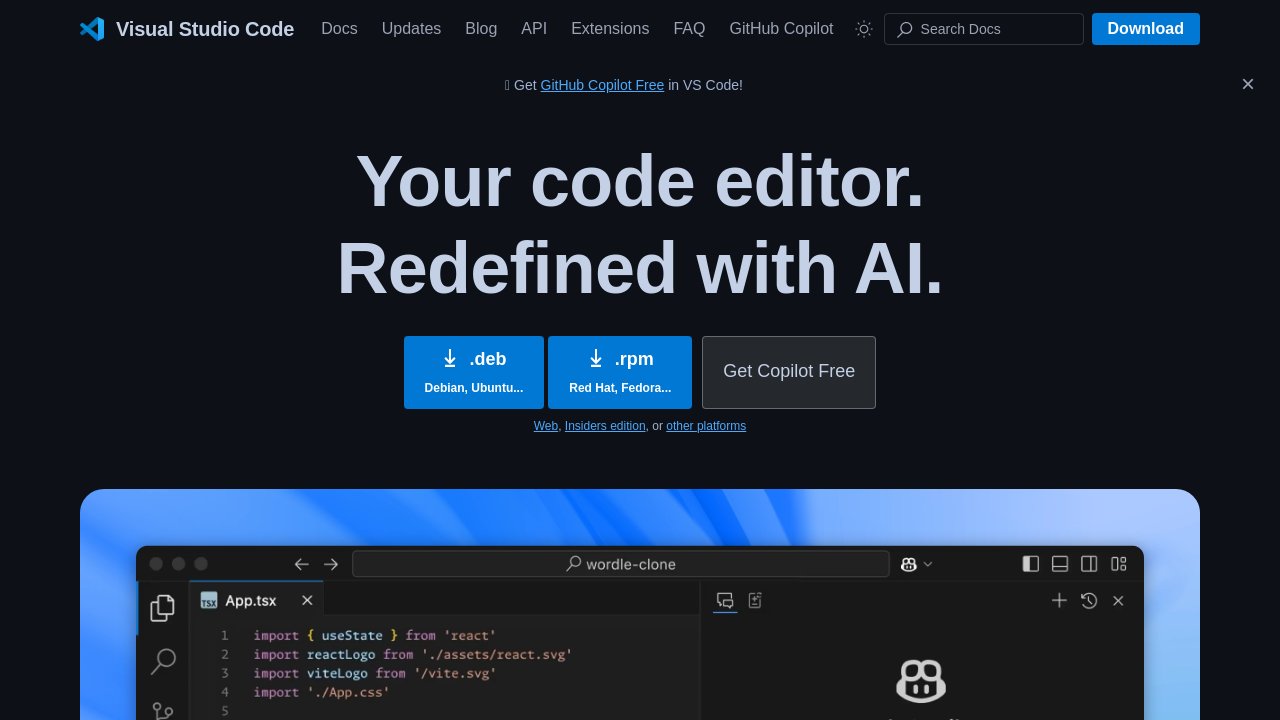Screen dimensions: 1280x720
Task: Follow the Insiders edition link
Action: coord(605,426)
